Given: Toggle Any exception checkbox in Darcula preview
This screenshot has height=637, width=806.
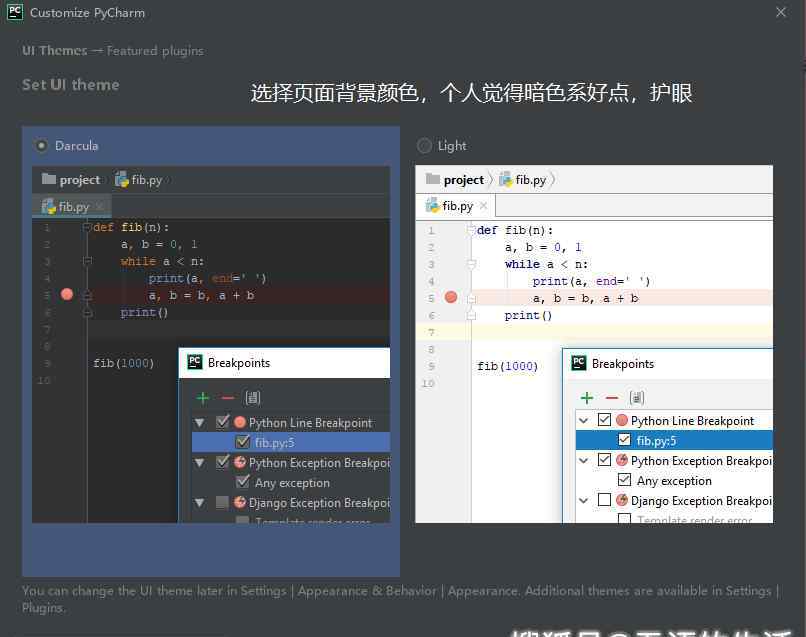Looking at the screenshot, I should [242, 482].
